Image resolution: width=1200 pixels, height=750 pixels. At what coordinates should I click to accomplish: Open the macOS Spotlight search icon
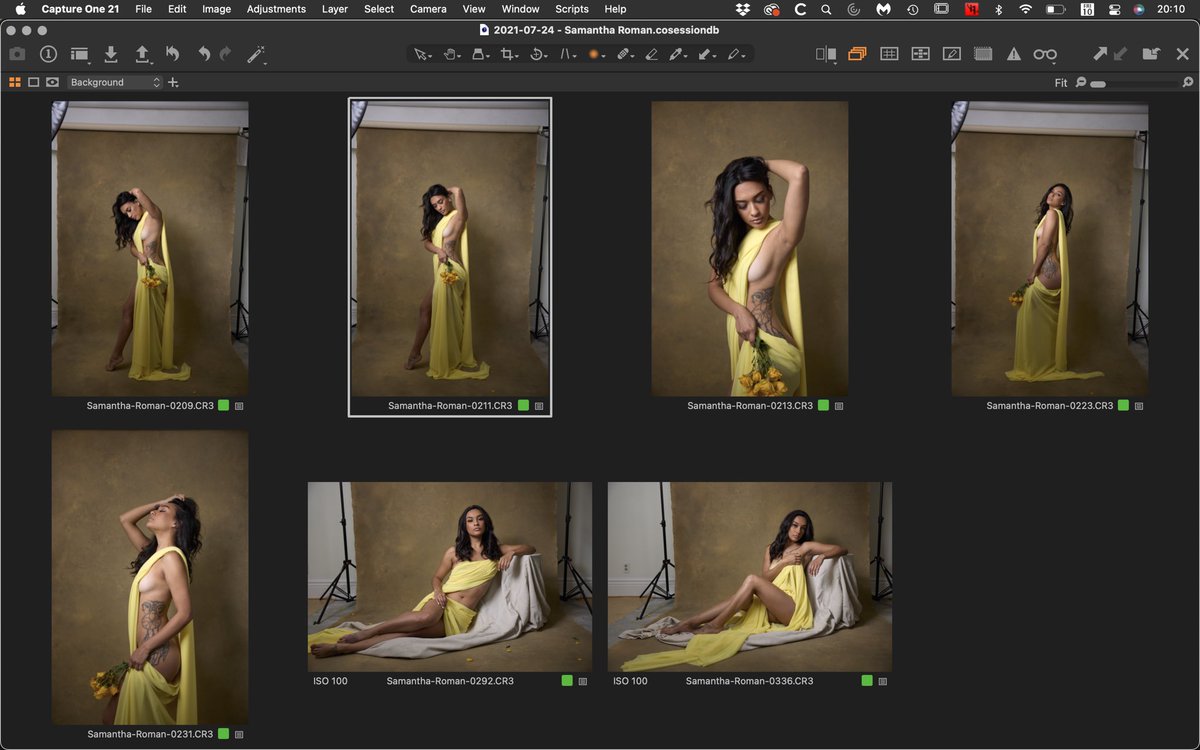tap(825, 9)
